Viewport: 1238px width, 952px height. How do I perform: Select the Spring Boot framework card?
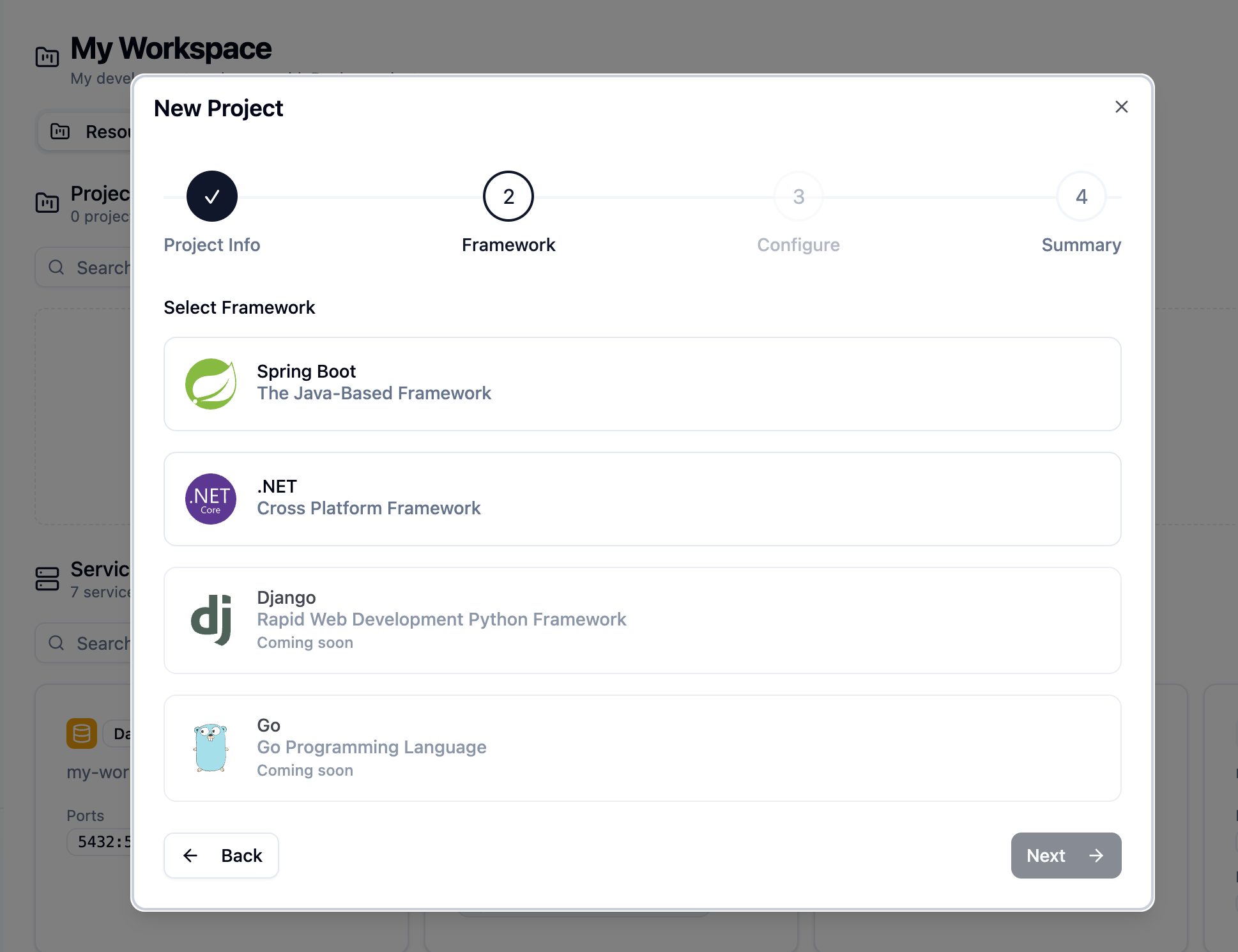(x=643, y=384)
